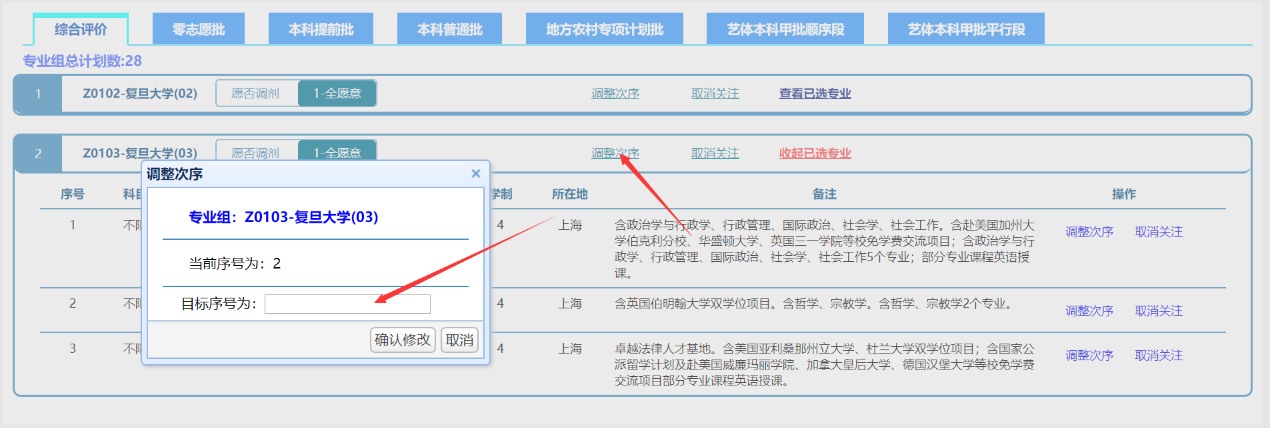Open the 本科提前批 tab
The image size is (1270, 428).
click(x=321, y=30)
